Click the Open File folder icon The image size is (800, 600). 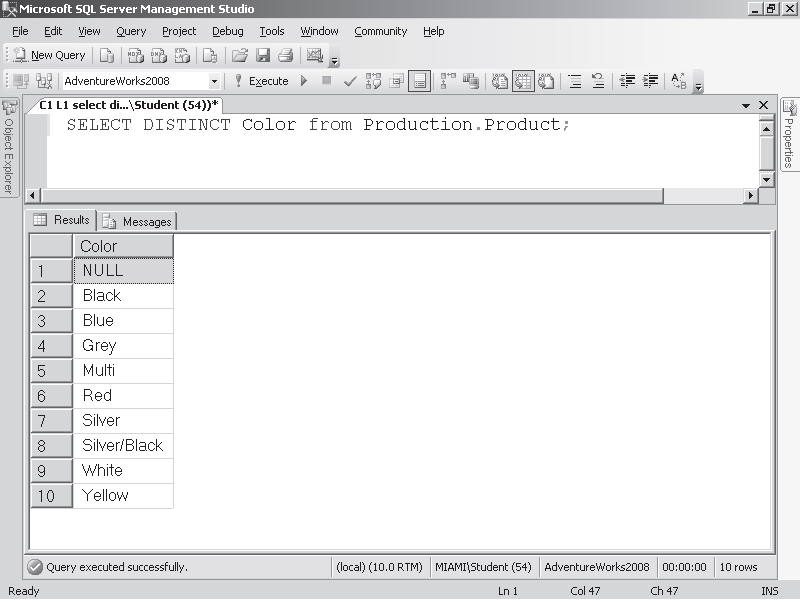pyautogui.click(x=239, y=55)
